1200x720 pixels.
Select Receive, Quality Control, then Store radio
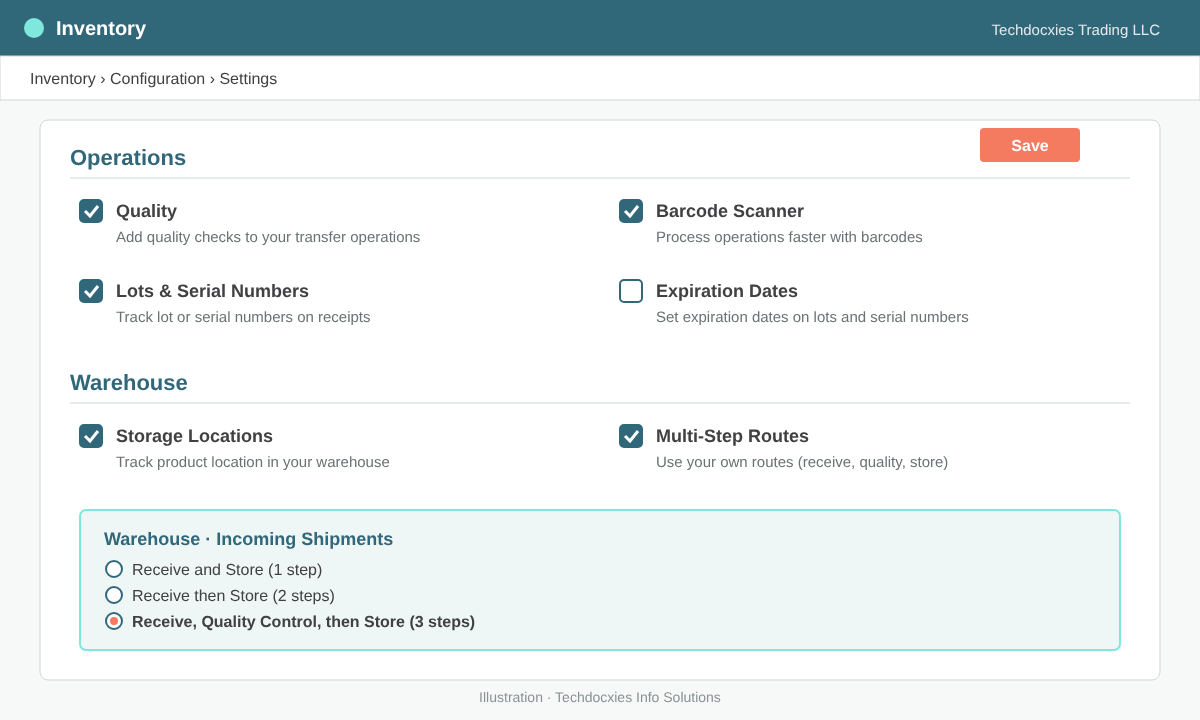click(114, 621)
